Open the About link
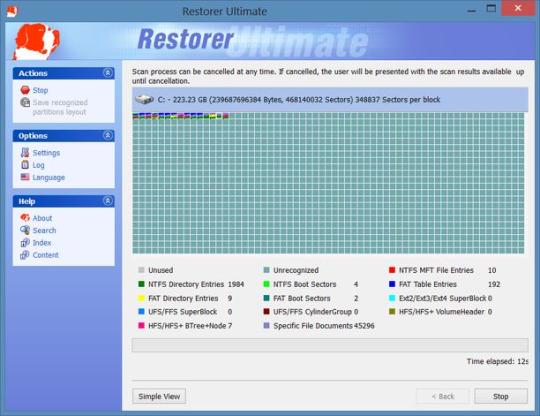The width and height of the screenshot is (540, 416). 42,218
